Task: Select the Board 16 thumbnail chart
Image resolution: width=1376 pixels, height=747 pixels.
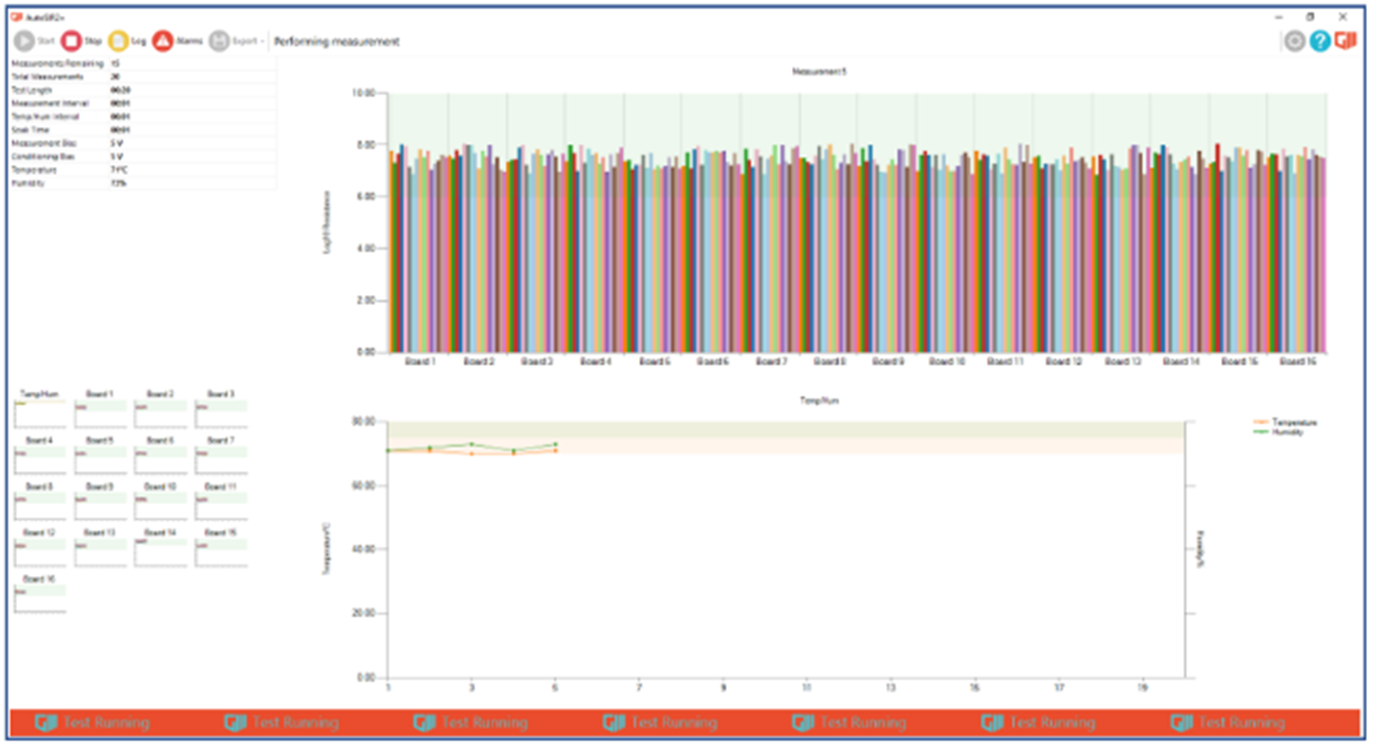Action: [x=40, y=598]
